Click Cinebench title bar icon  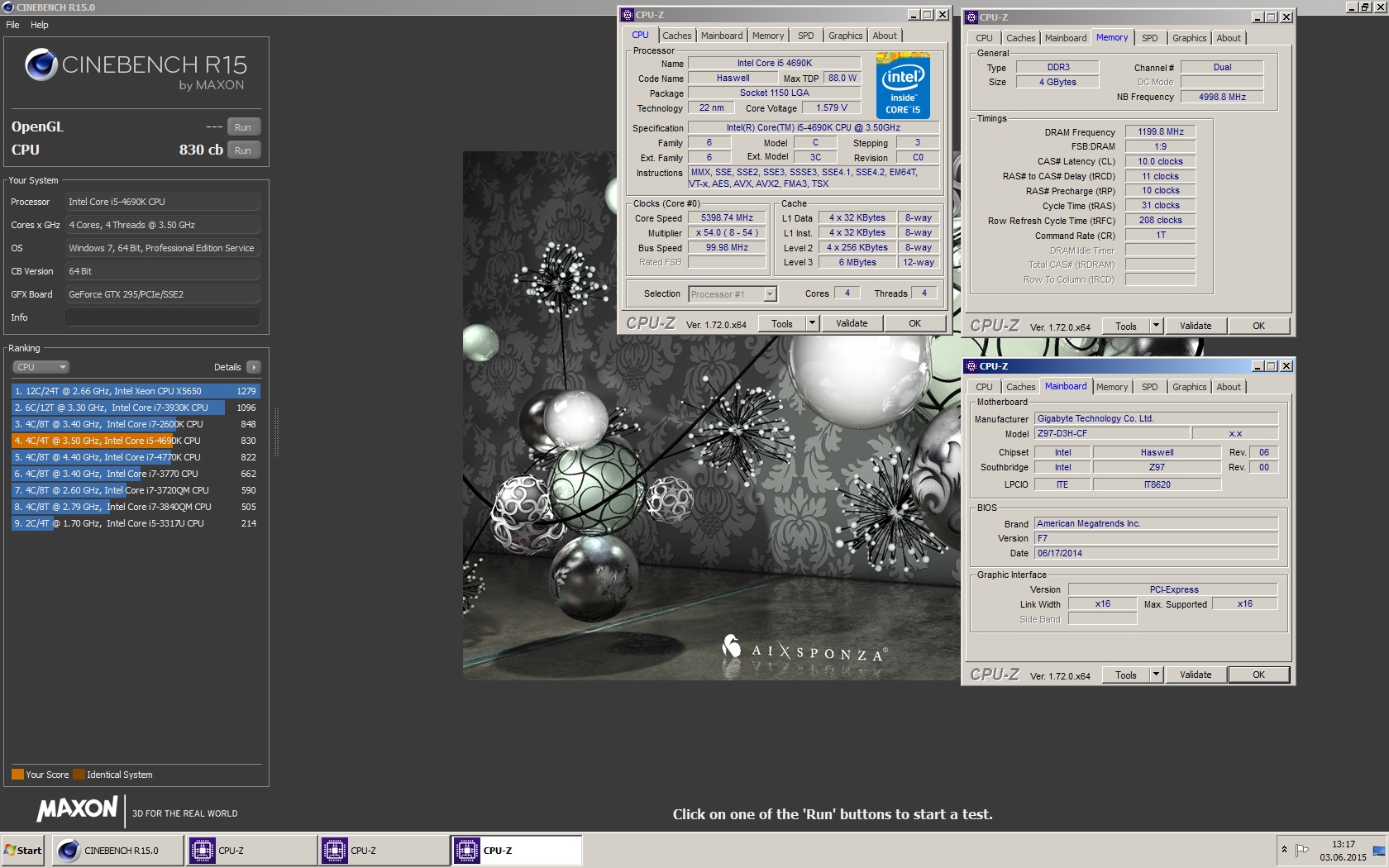(x=7, y=7)
